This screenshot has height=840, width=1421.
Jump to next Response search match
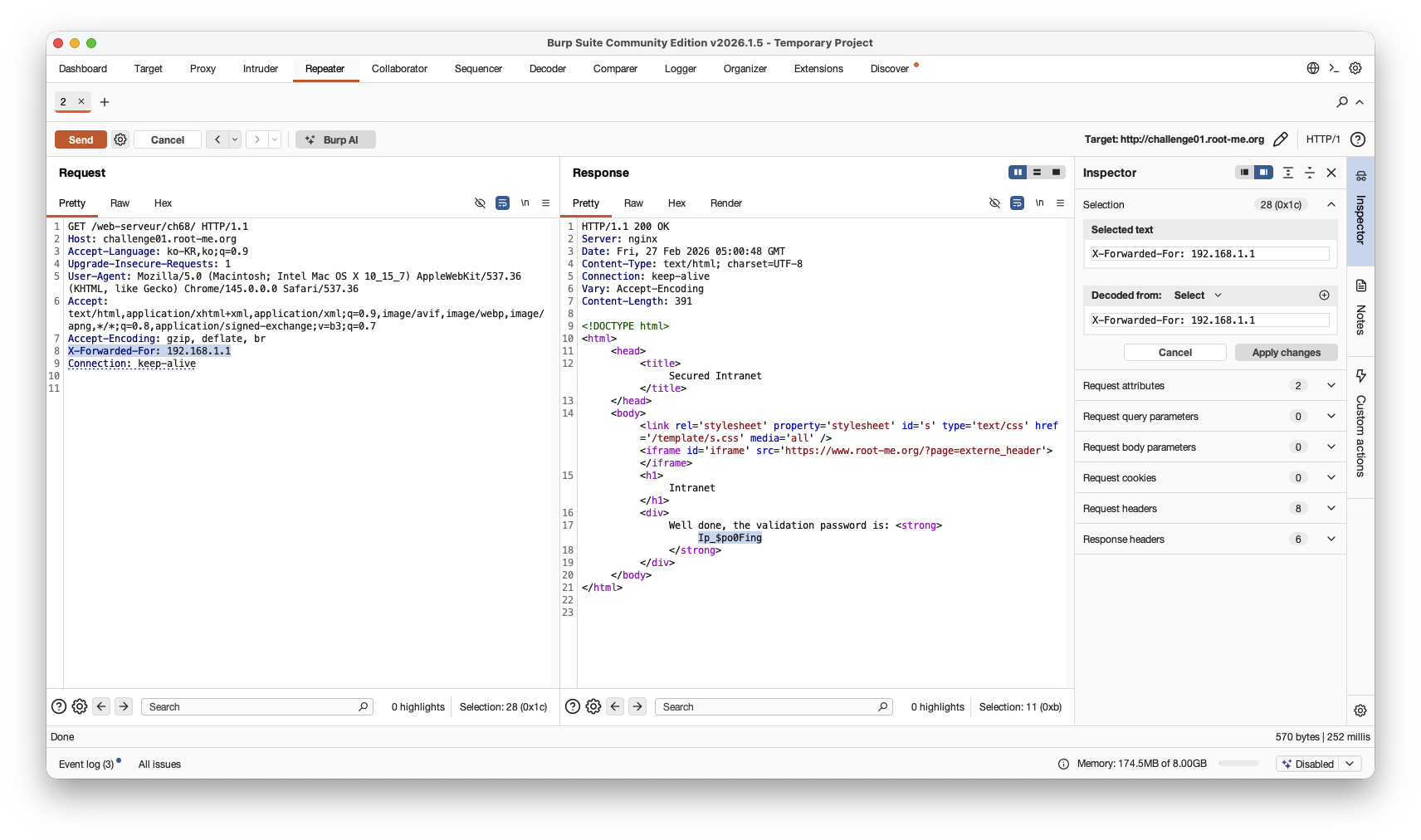pyautogui.click(x=637, y=706)
